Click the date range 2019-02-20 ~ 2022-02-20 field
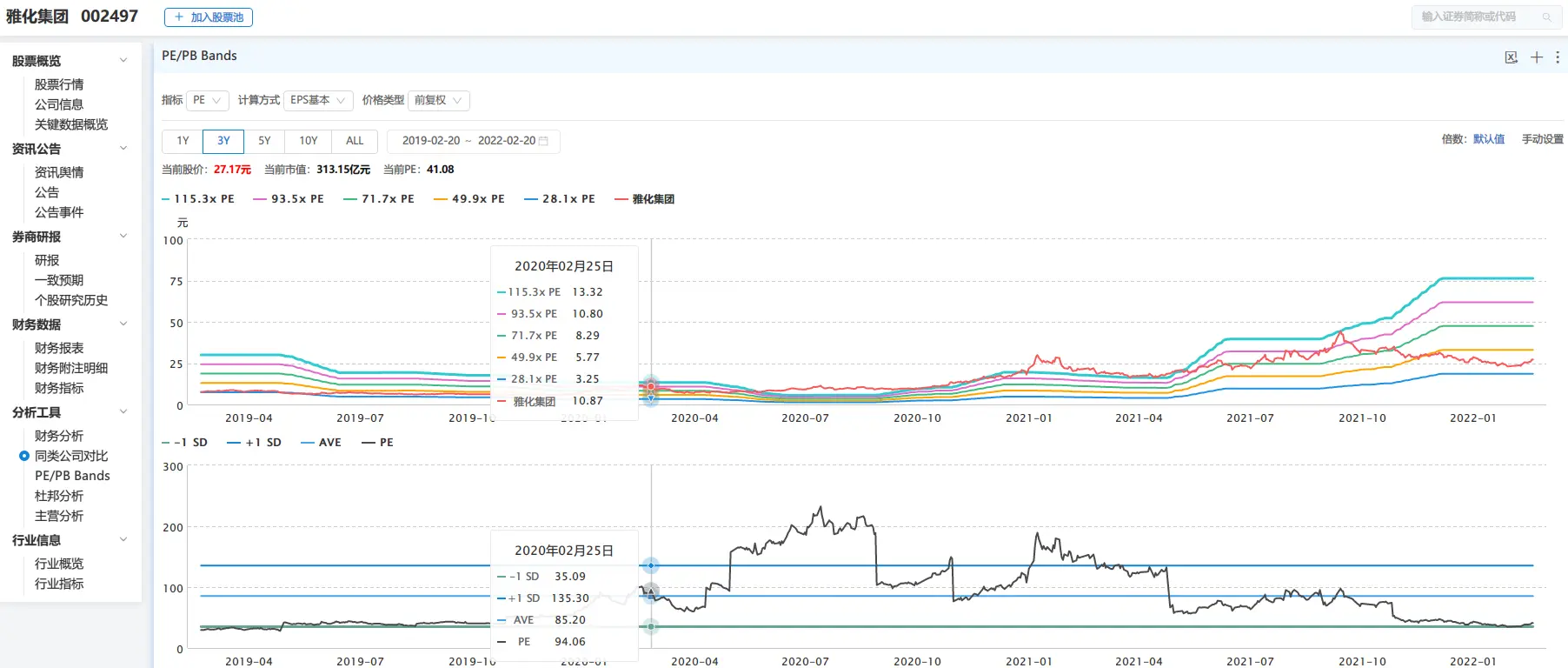This screenshot has width=1568, height=668. click(x=474, y=141)
